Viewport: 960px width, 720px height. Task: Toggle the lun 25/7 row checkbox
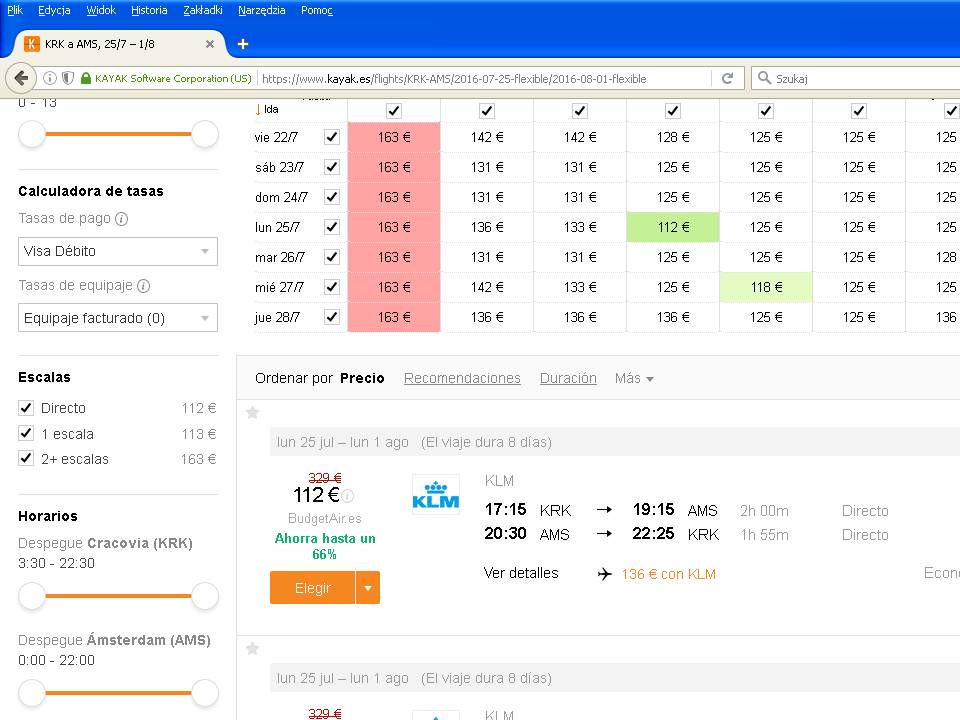pyautogui.click(x=332, y=227)
